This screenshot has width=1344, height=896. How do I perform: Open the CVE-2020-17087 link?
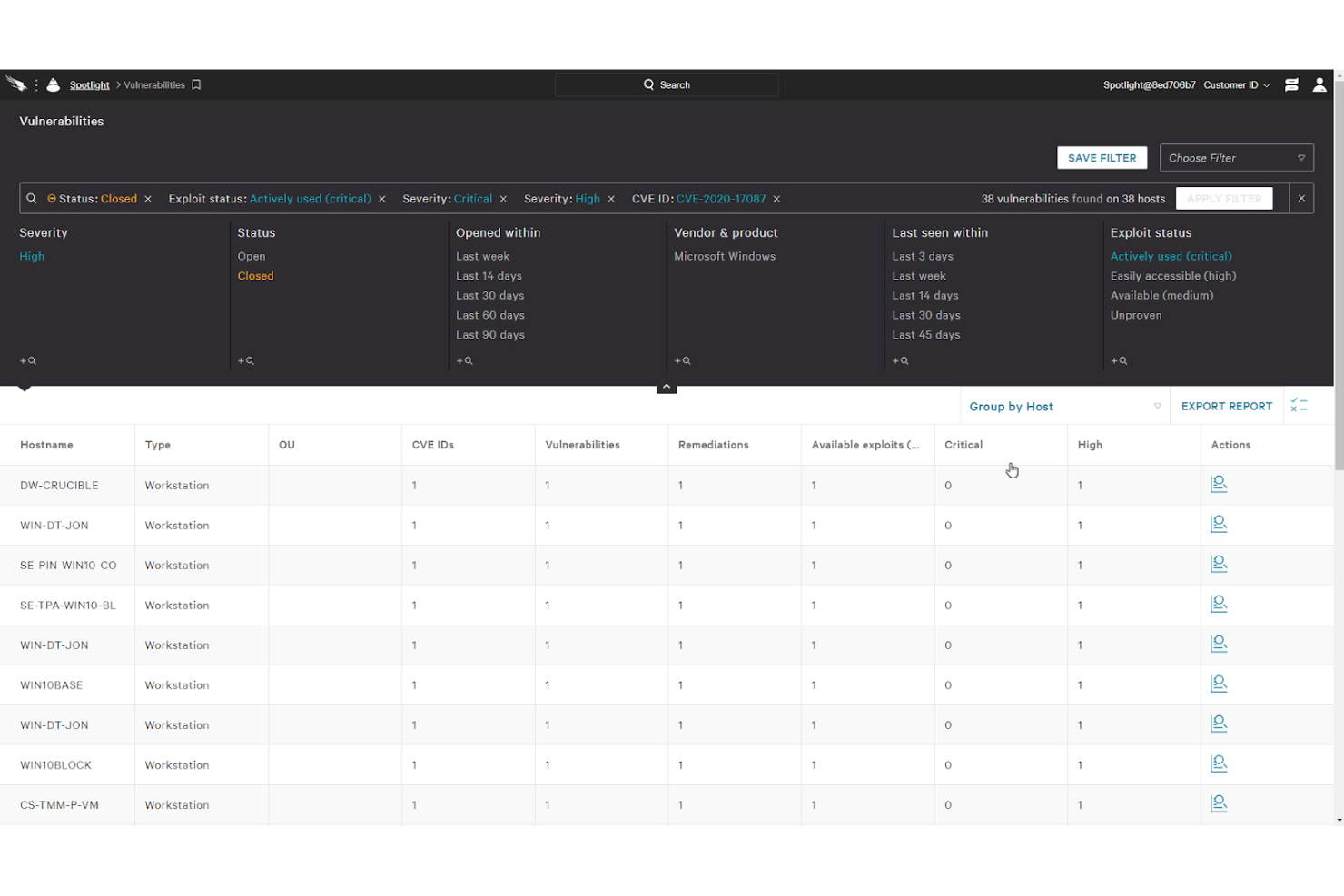(x=722, y=198)
